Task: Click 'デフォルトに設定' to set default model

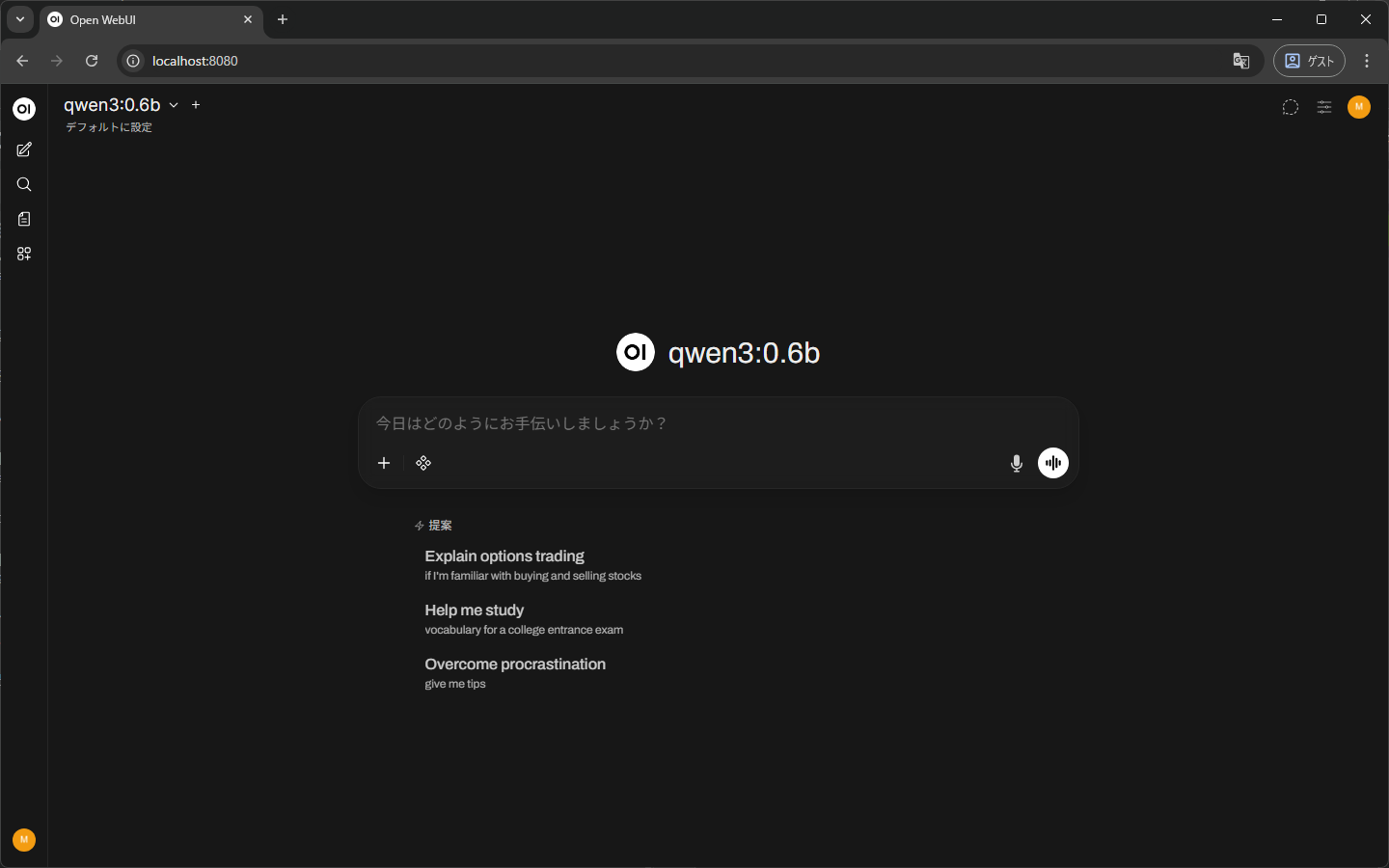Action: tap(109, 127)
